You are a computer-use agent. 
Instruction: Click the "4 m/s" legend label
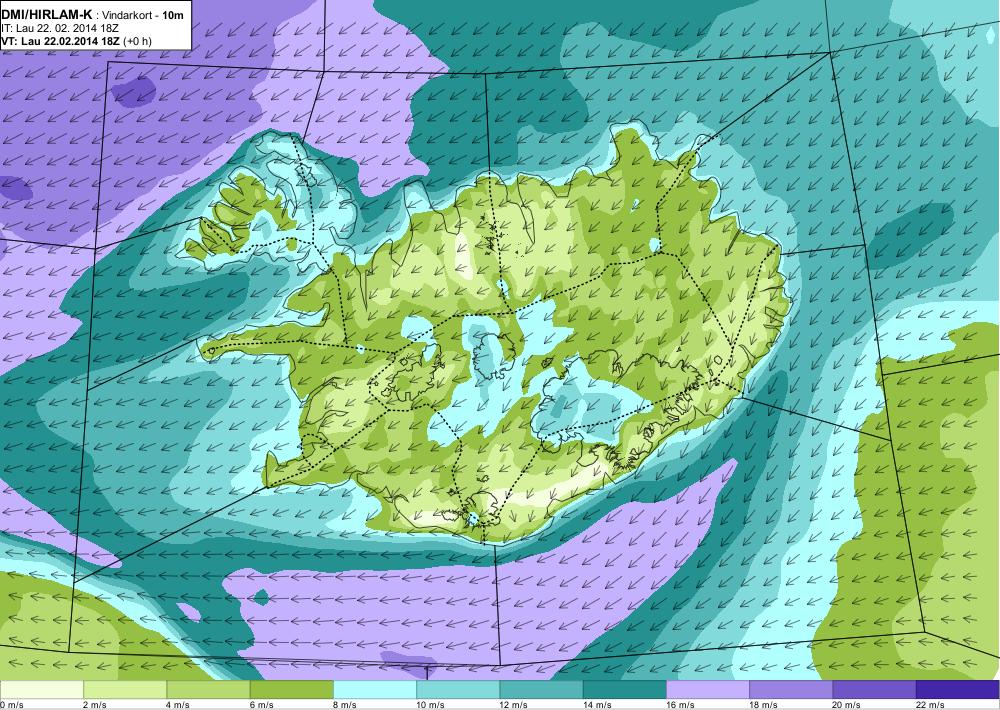pyautogui.click(x=179, y=705)
